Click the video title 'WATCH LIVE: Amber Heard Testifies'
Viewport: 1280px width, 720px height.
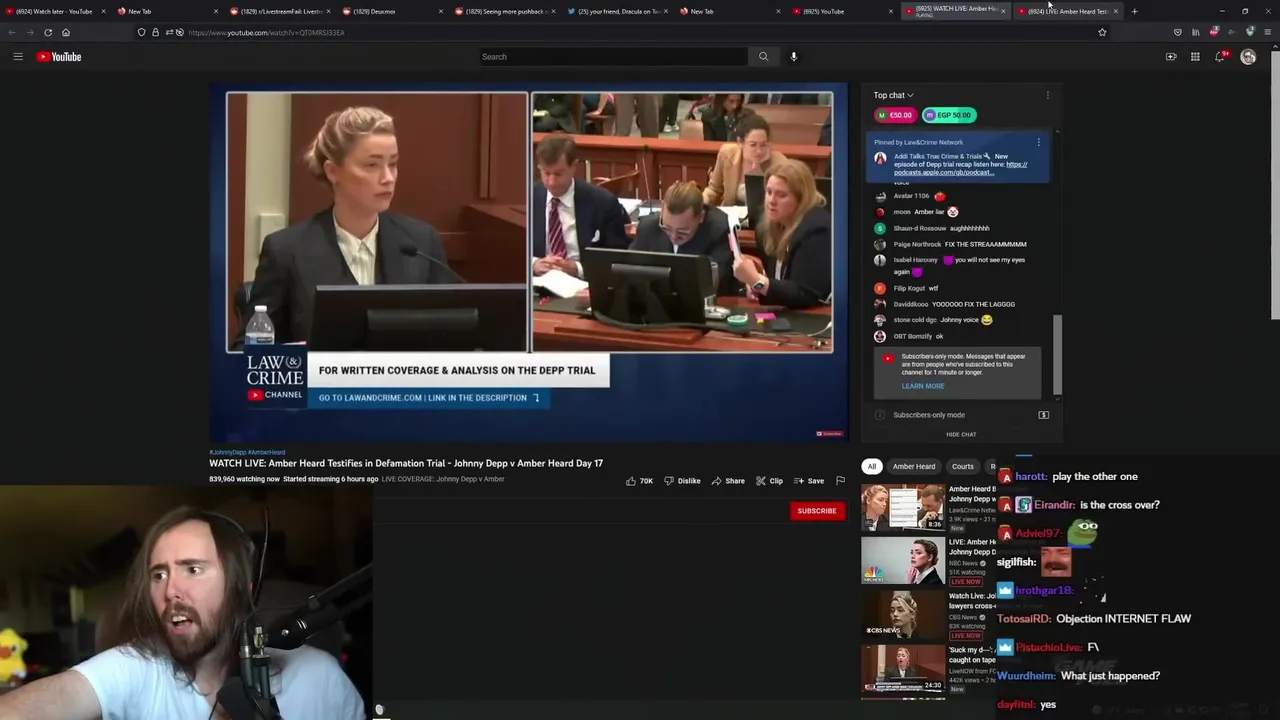[x=406, y=464]
